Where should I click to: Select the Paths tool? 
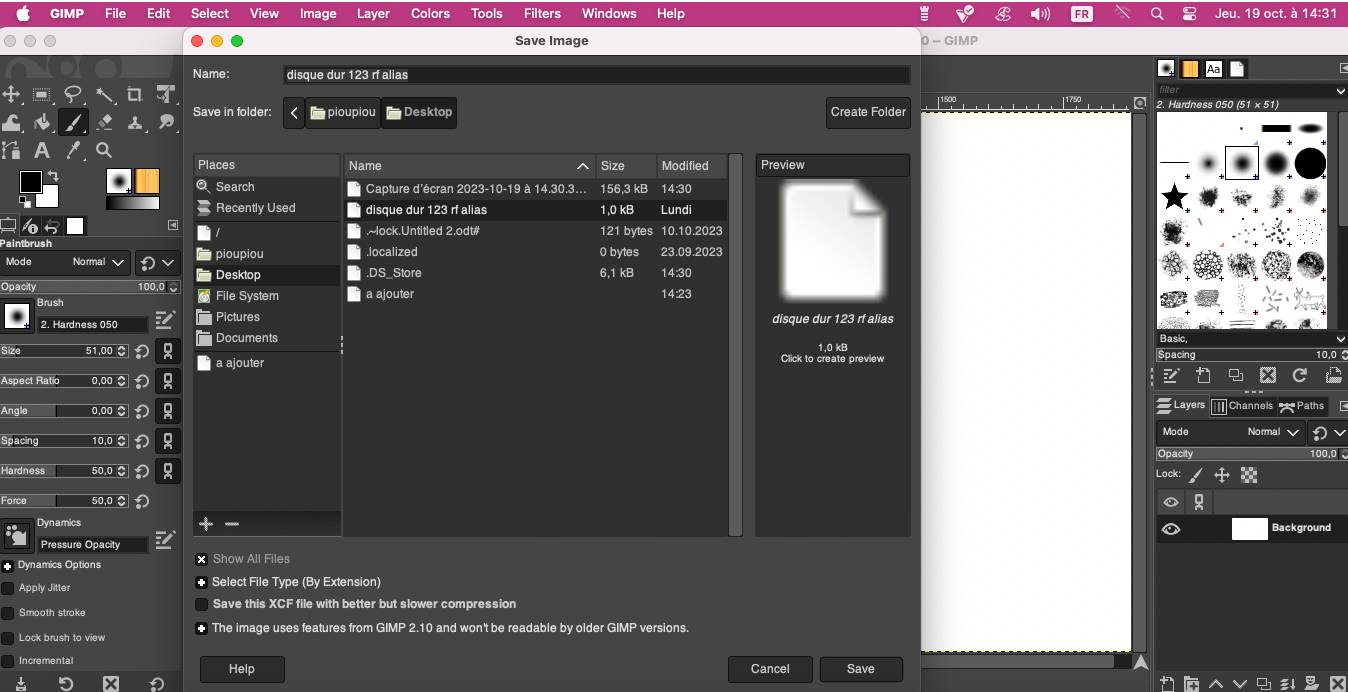click(x=11, y=150)
